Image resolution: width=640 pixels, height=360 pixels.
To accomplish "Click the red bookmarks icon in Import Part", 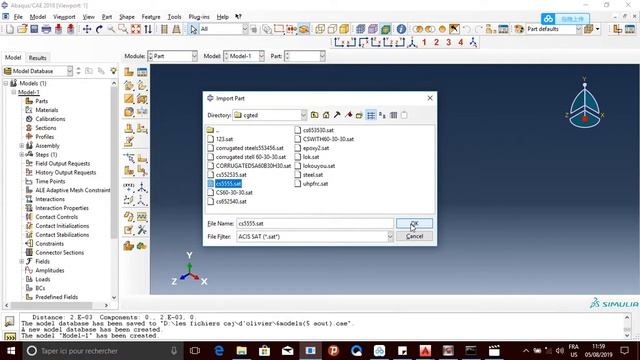I will click(x=349, y=115).
